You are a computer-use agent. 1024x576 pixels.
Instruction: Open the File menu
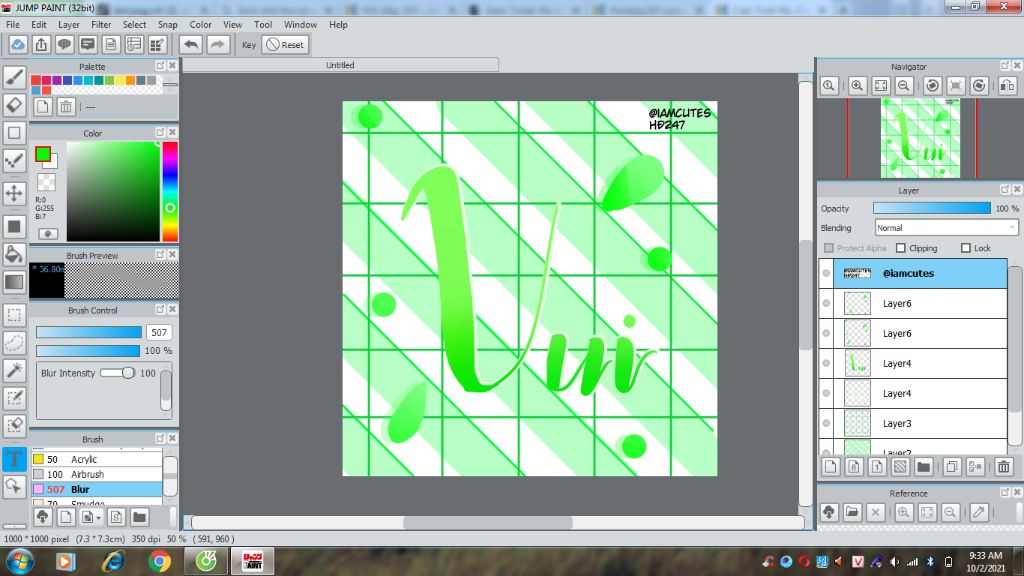tap(12, 25)
